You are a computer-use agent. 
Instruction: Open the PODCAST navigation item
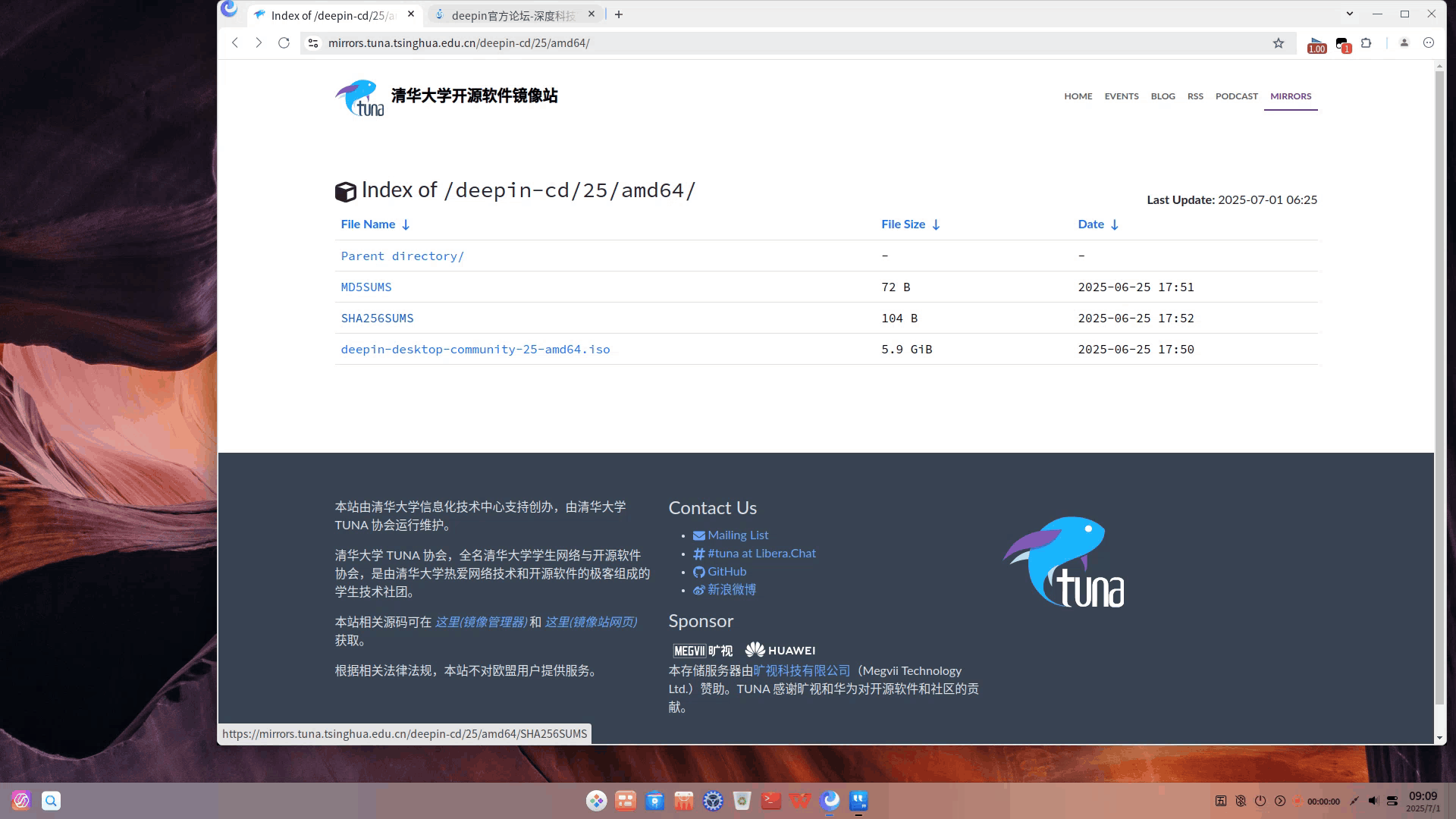[x=1236, y=96]
